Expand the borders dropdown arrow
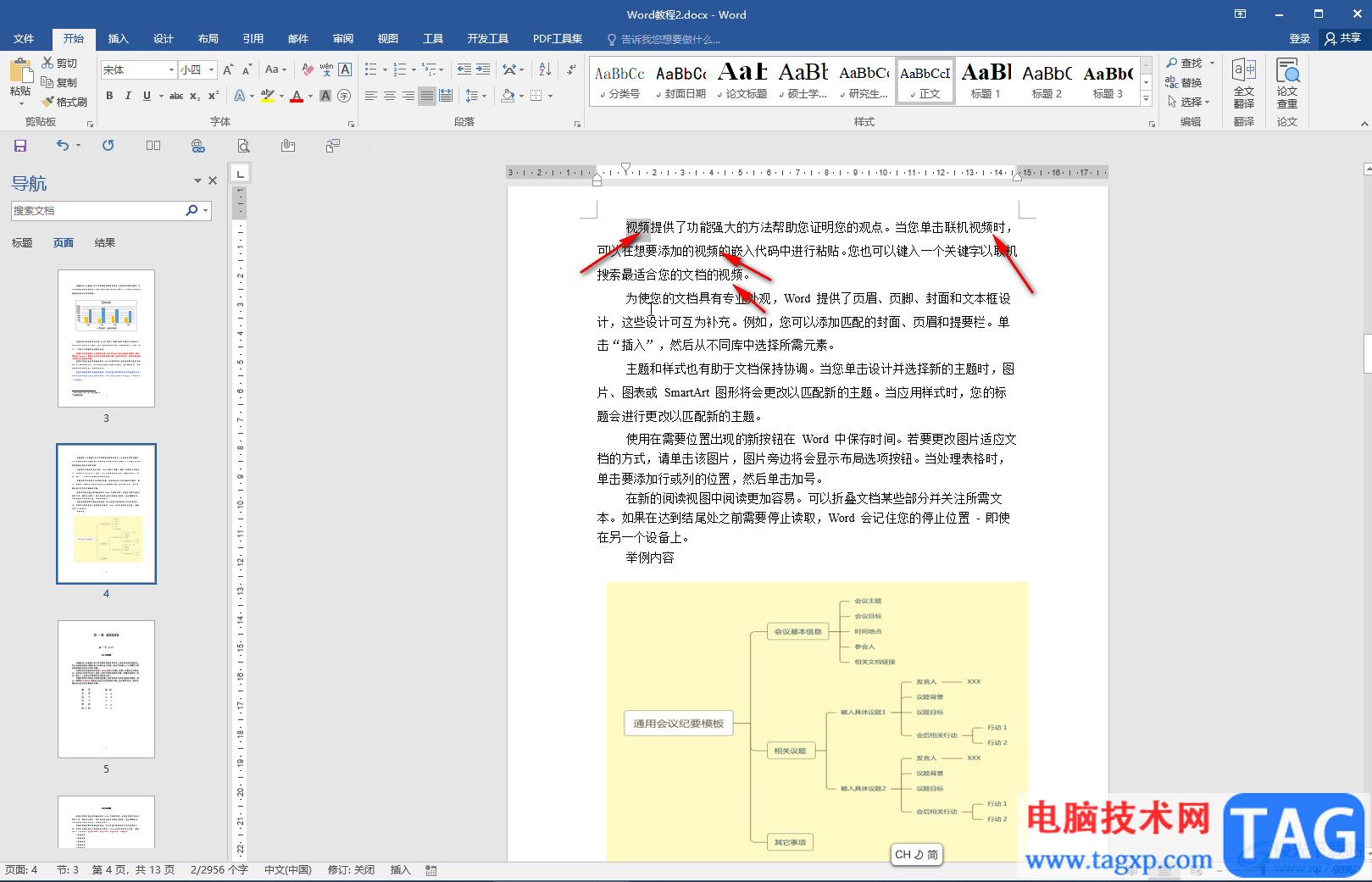 click(x=550, y=96)
